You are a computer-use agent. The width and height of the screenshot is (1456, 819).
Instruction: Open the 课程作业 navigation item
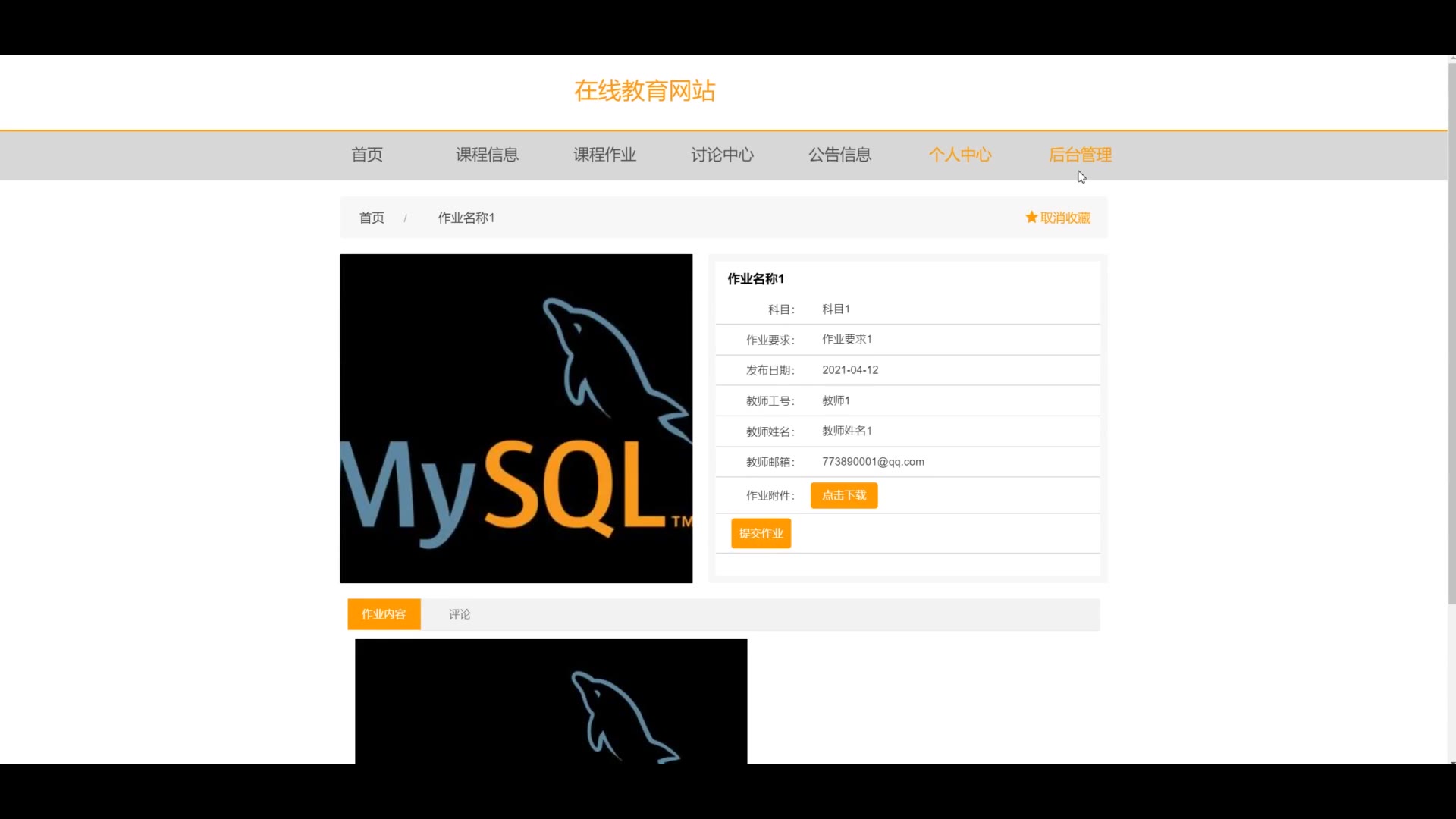pos(604,155)
